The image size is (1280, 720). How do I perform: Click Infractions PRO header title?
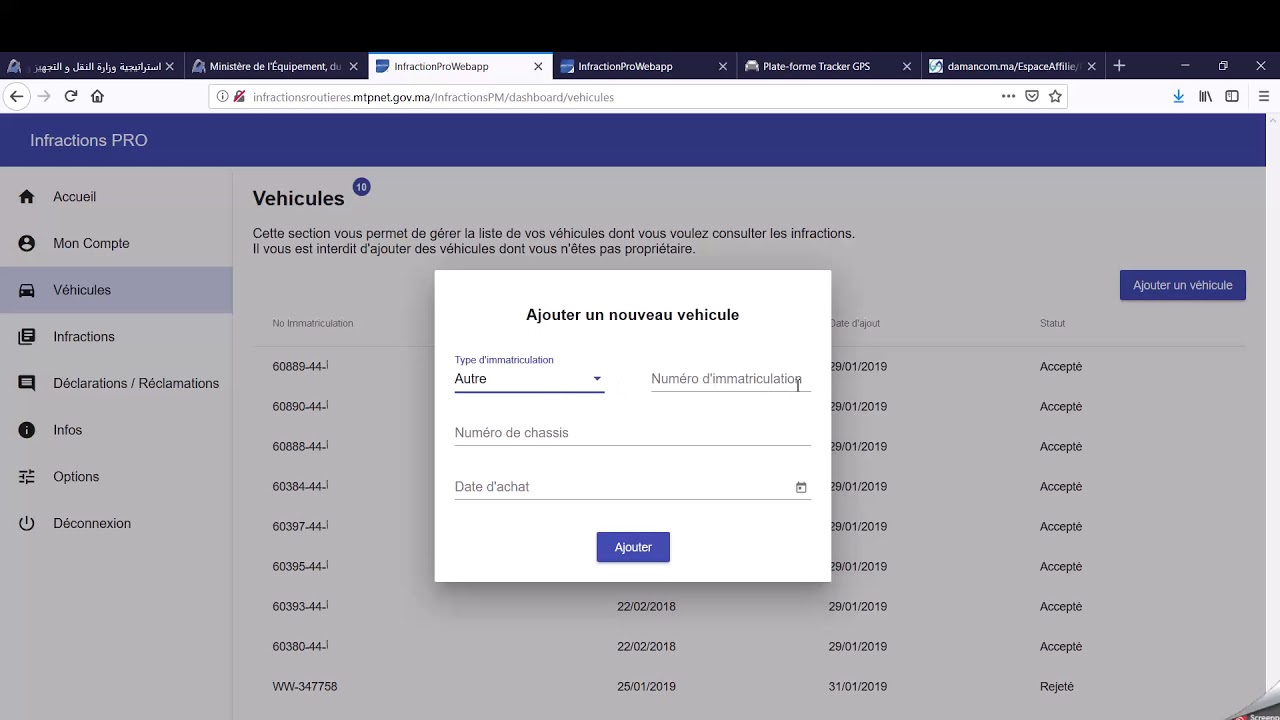pyautogui.click(x=89, y=140)
